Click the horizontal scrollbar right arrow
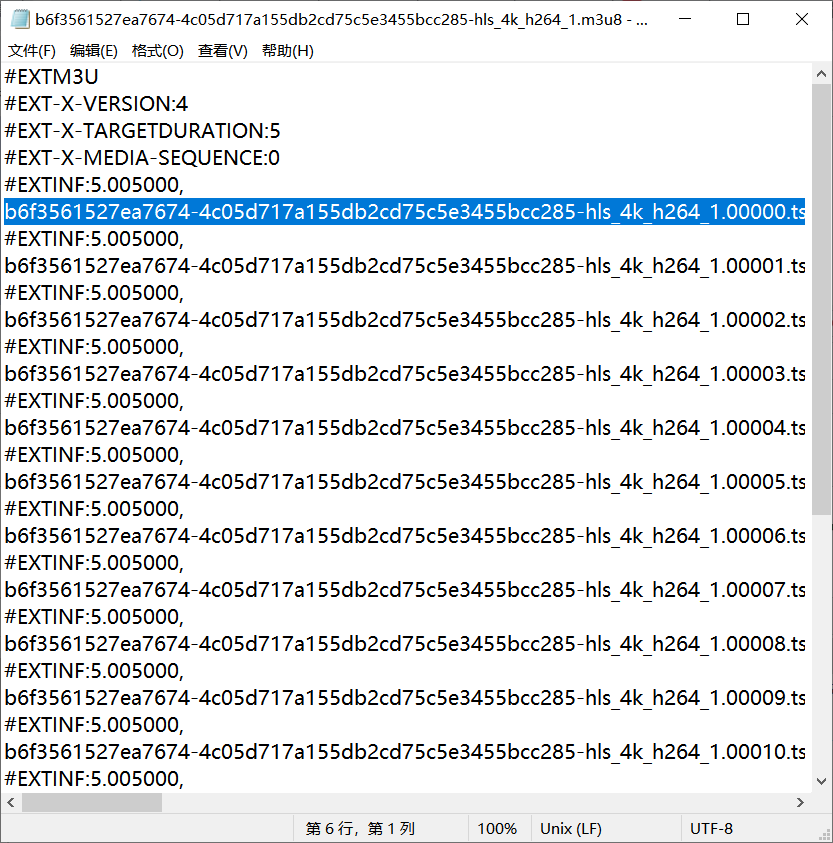The image size is (833, 843). tap(800, 803)
